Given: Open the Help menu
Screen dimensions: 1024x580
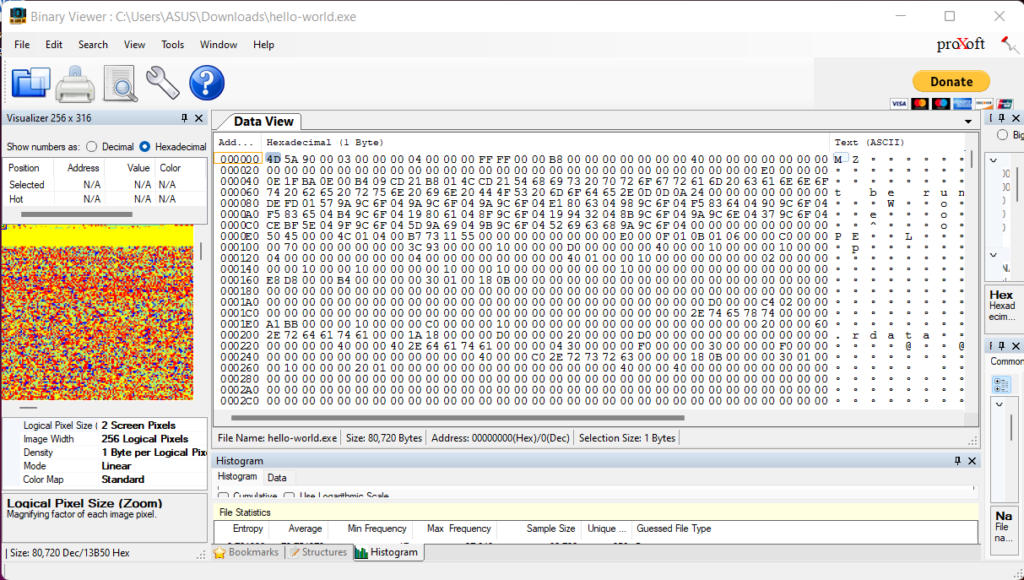Looking at the screenshot, I should click(263, 44).
